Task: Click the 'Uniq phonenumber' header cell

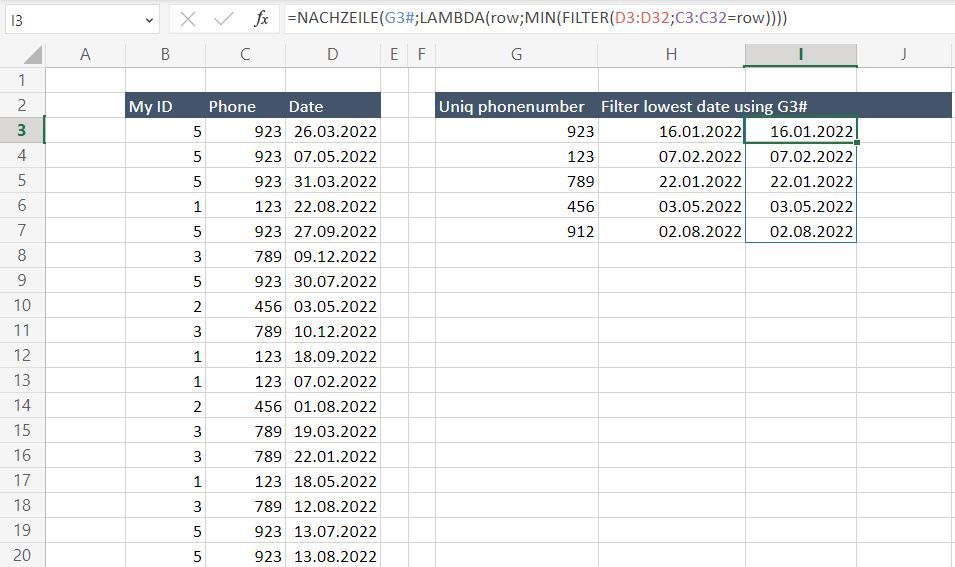Action: click(516, 105)
